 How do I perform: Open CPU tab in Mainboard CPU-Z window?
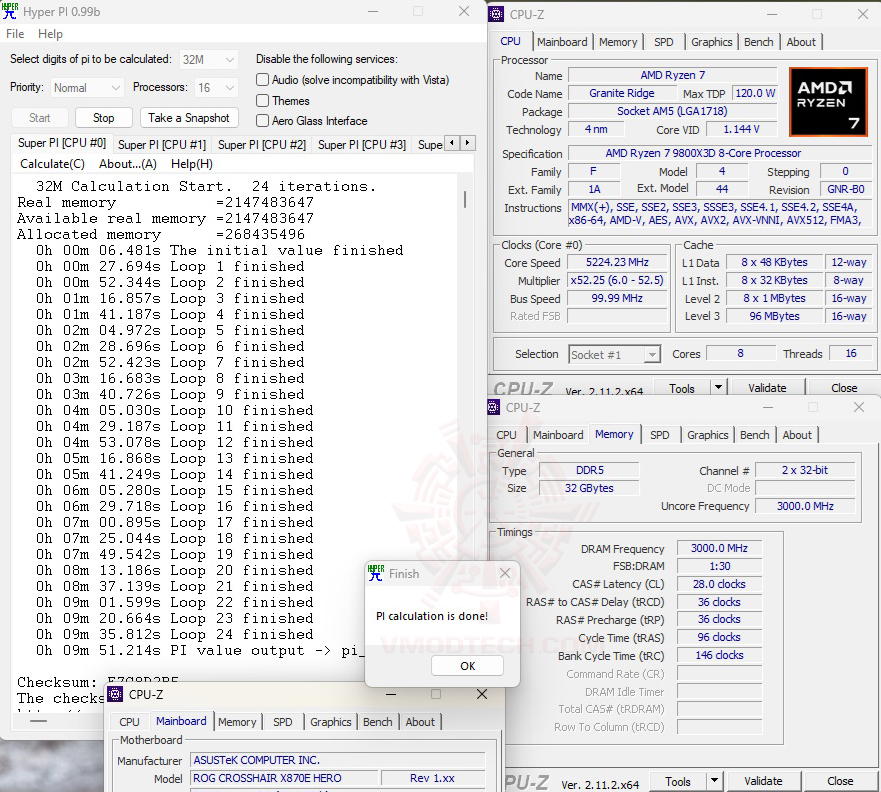click(129, 722)
